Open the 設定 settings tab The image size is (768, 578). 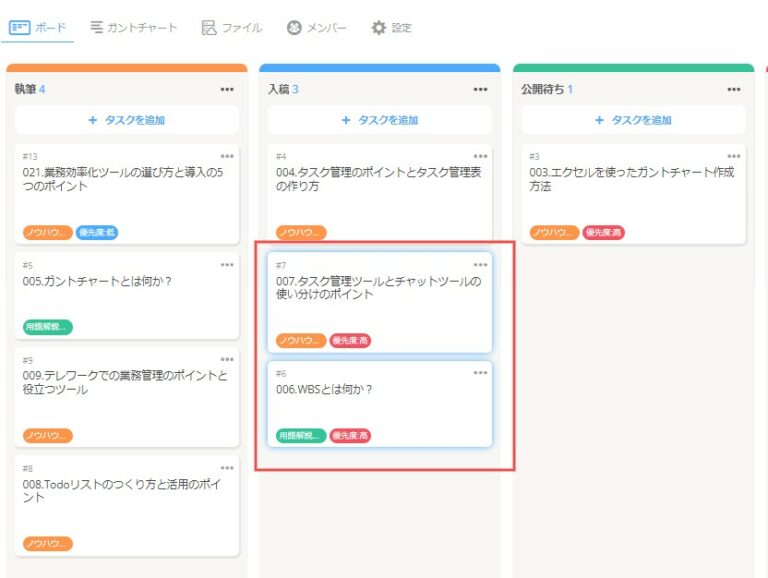pyautogui.click(x=391, y=28)
